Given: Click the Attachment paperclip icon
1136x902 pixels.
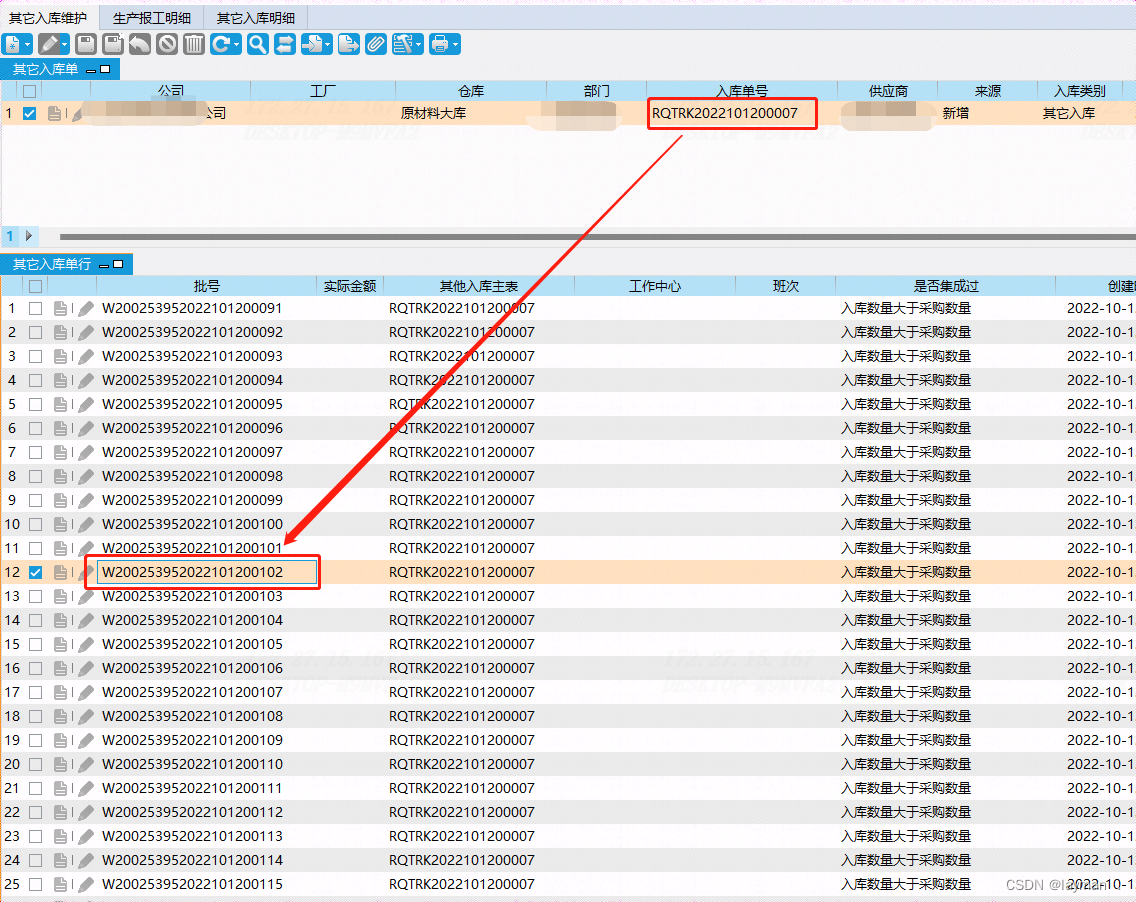Looking at the screenshot, I should coord(375,44).
